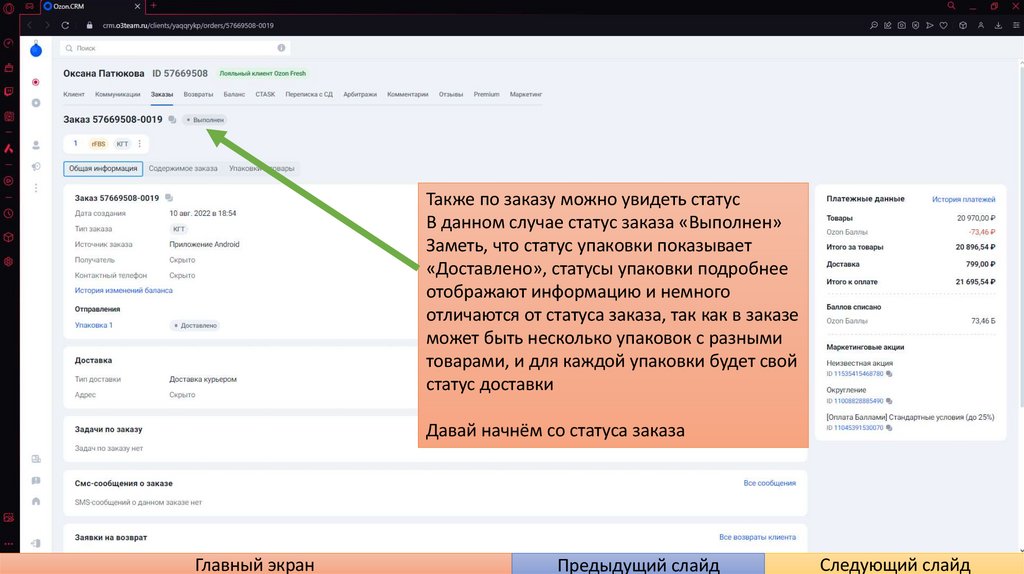Copy the Неизвестная акция promotion ID
1024x574 pixels.
(x=889, y=374)
